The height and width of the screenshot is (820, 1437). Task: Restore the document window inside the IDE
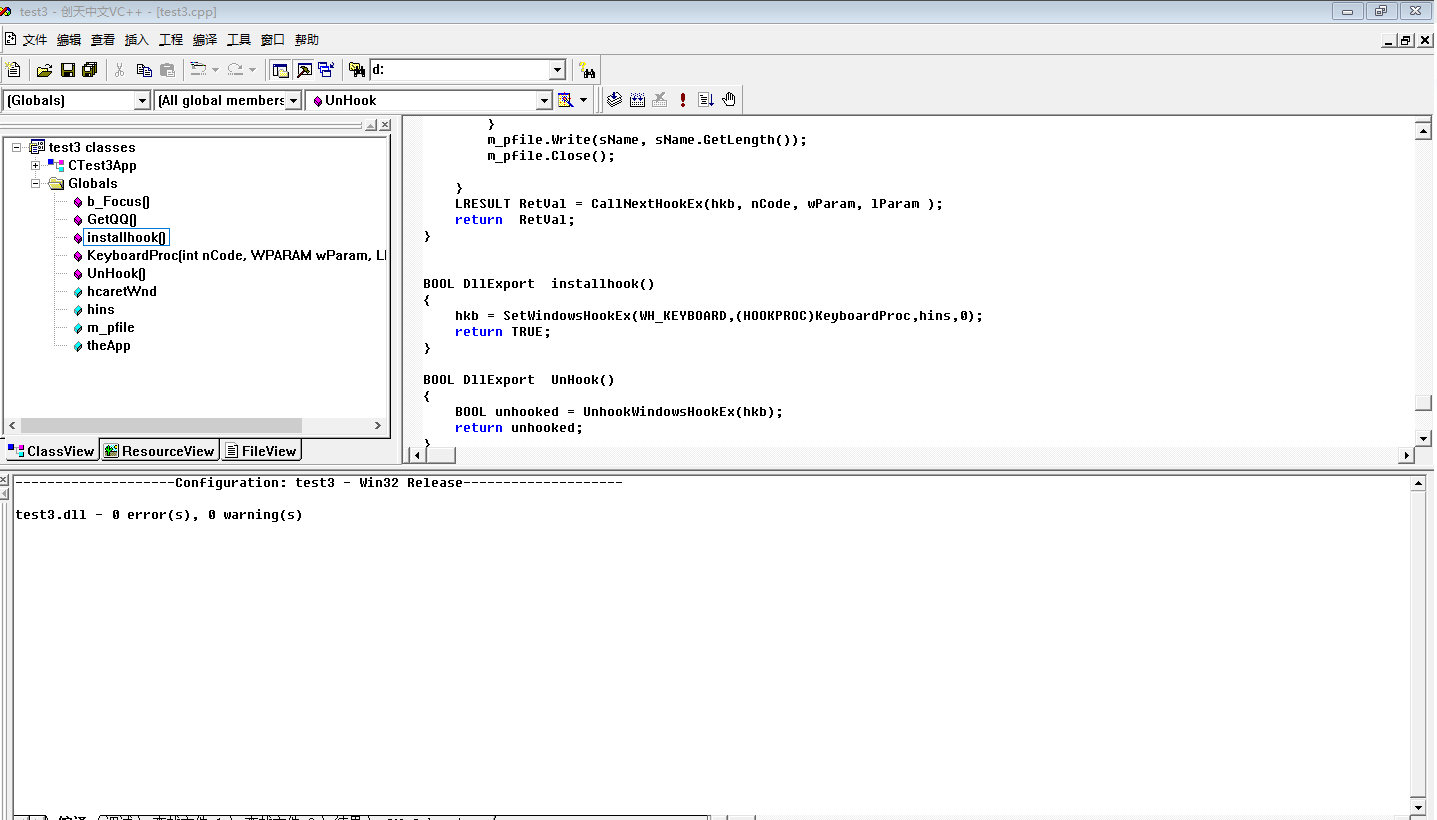[x=1406, y=40]
